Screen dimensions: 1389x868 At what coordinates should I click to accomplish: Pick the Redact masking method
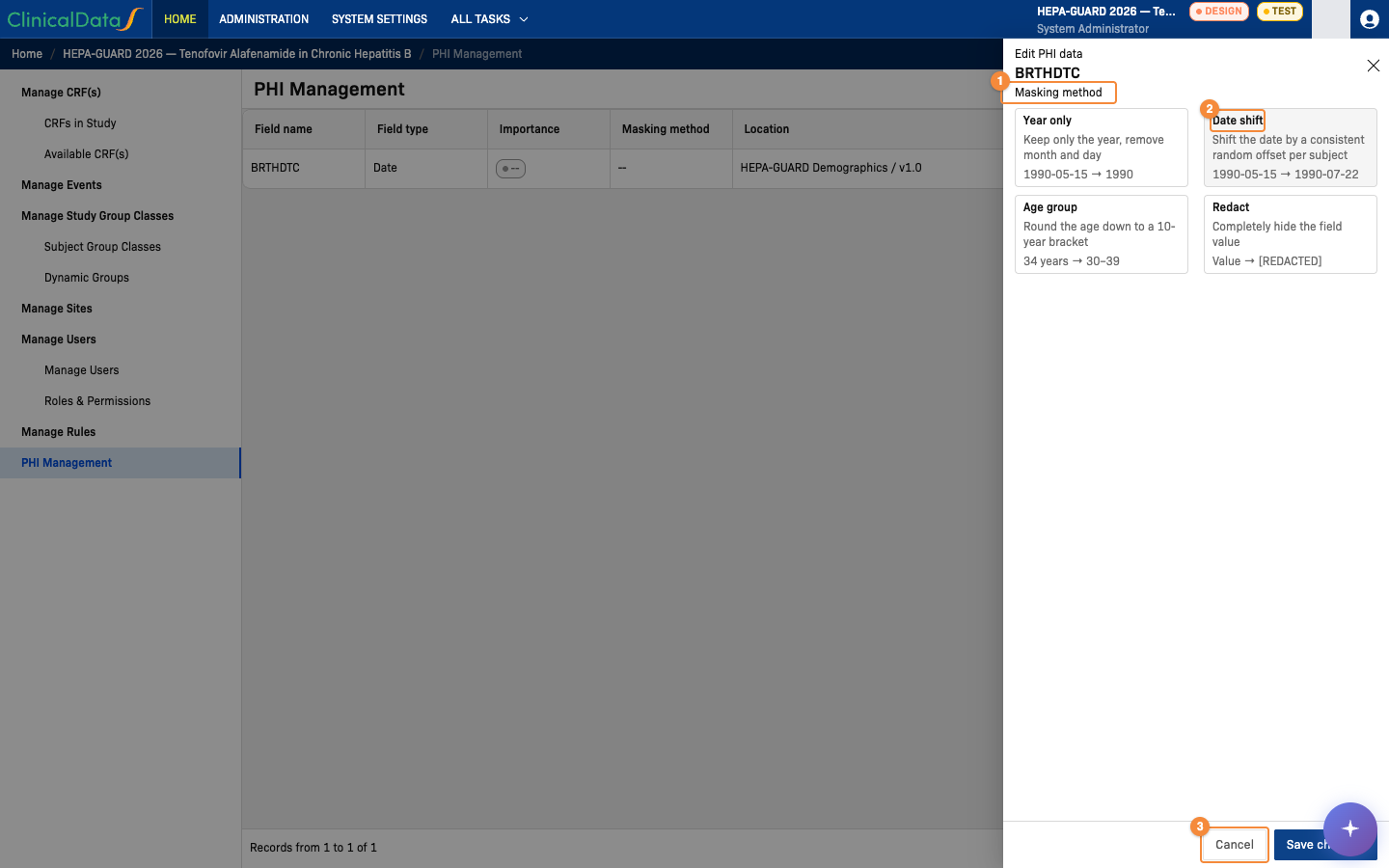click(x=1290, y=234)
